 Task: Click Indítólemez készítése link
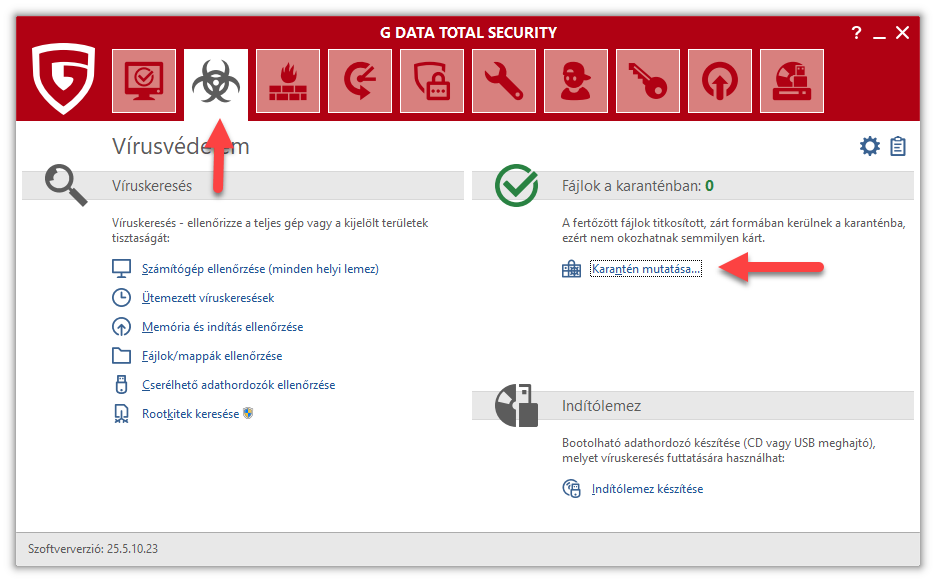coord(648,489)
